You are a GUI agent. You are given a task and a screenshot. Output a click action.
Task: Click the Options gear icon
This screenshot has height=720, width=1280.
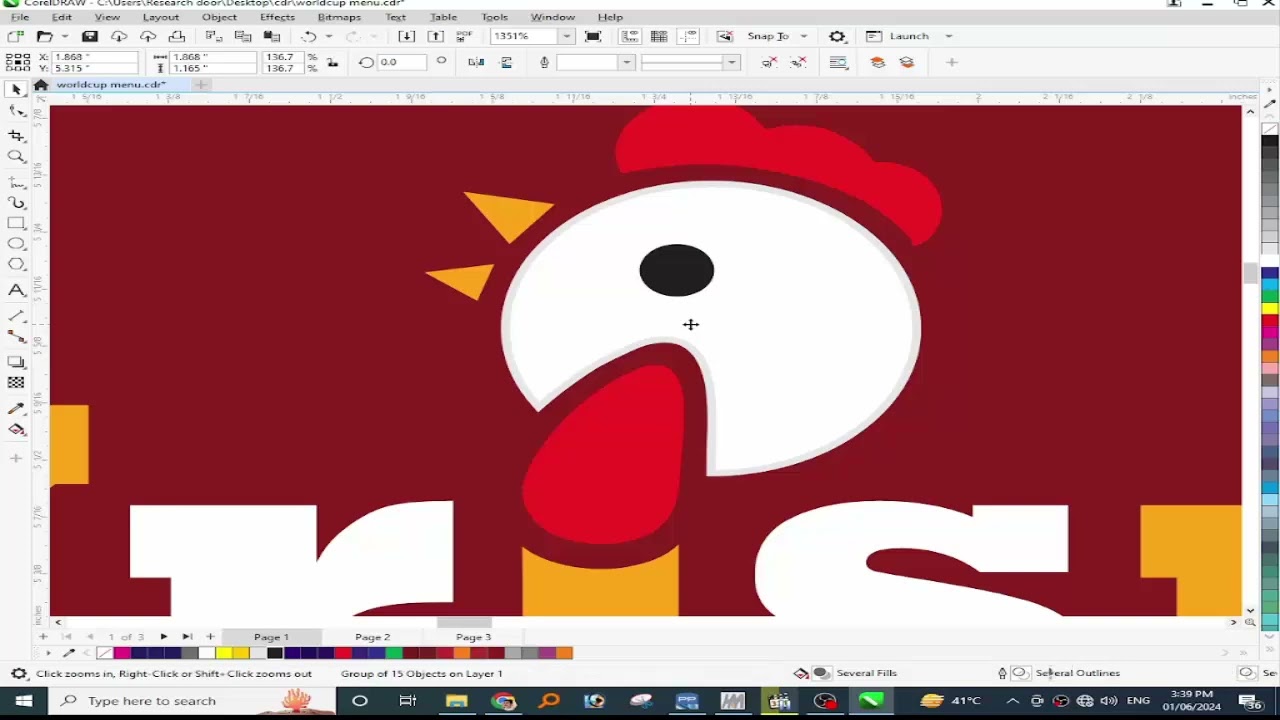tap(837, 36)
